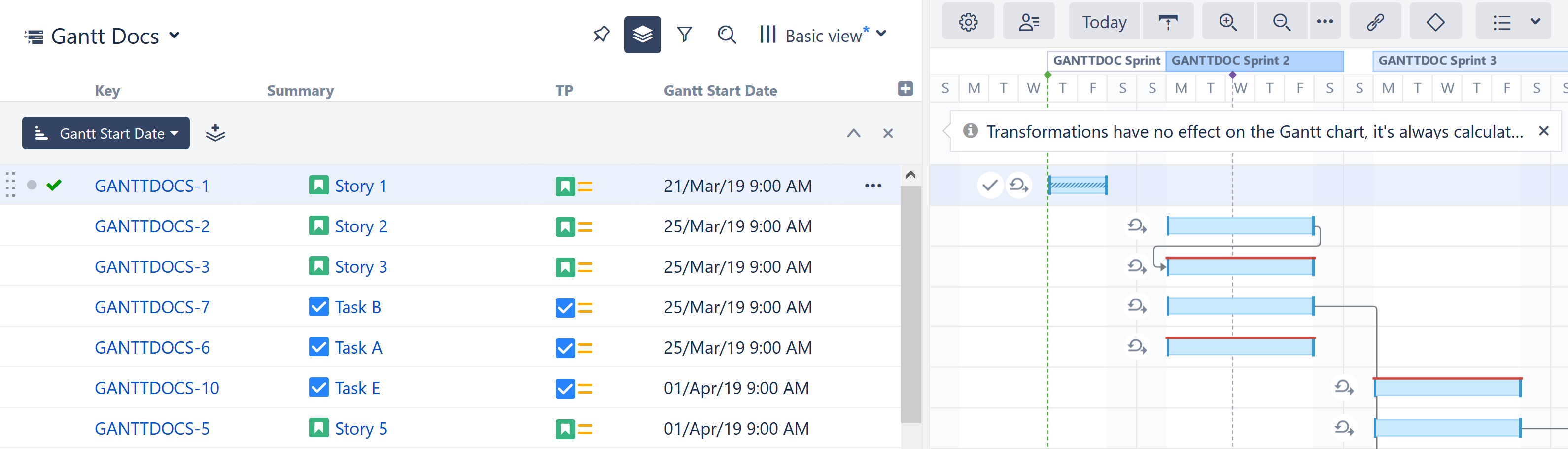The image size is (1568, 449).
Task: Dismiss the transformations notification banner
Action: [x=1544, y=130]
